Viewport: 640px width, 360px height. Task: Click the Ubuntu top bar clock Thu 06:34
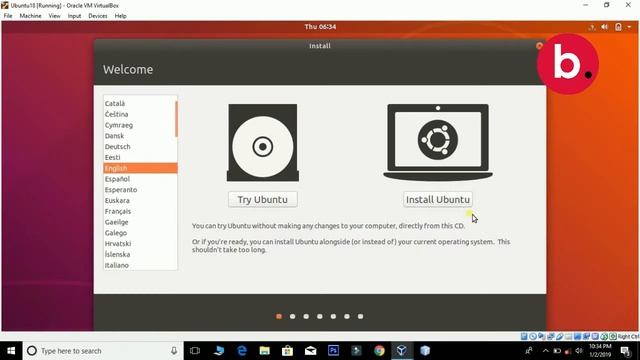(320, 27)
